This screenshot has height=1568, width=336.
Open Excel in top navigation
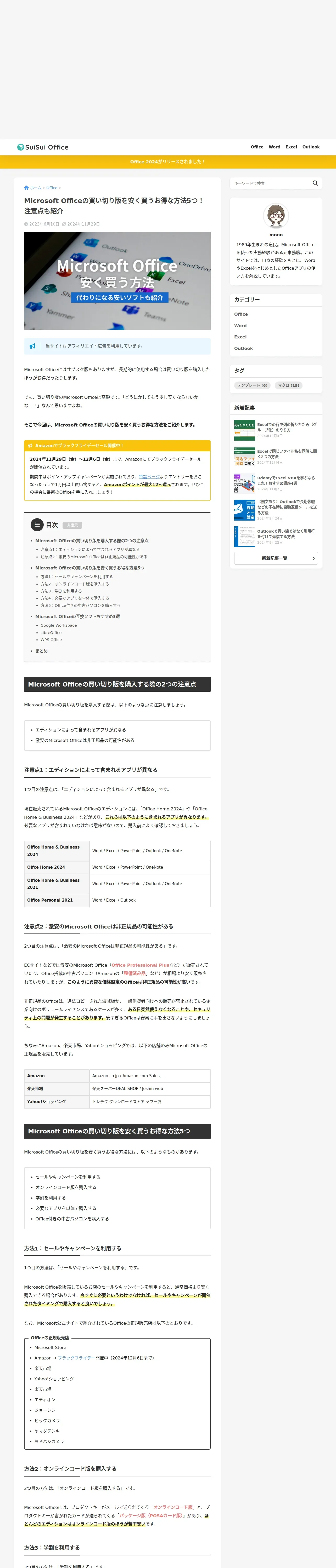tap(292, 147)
